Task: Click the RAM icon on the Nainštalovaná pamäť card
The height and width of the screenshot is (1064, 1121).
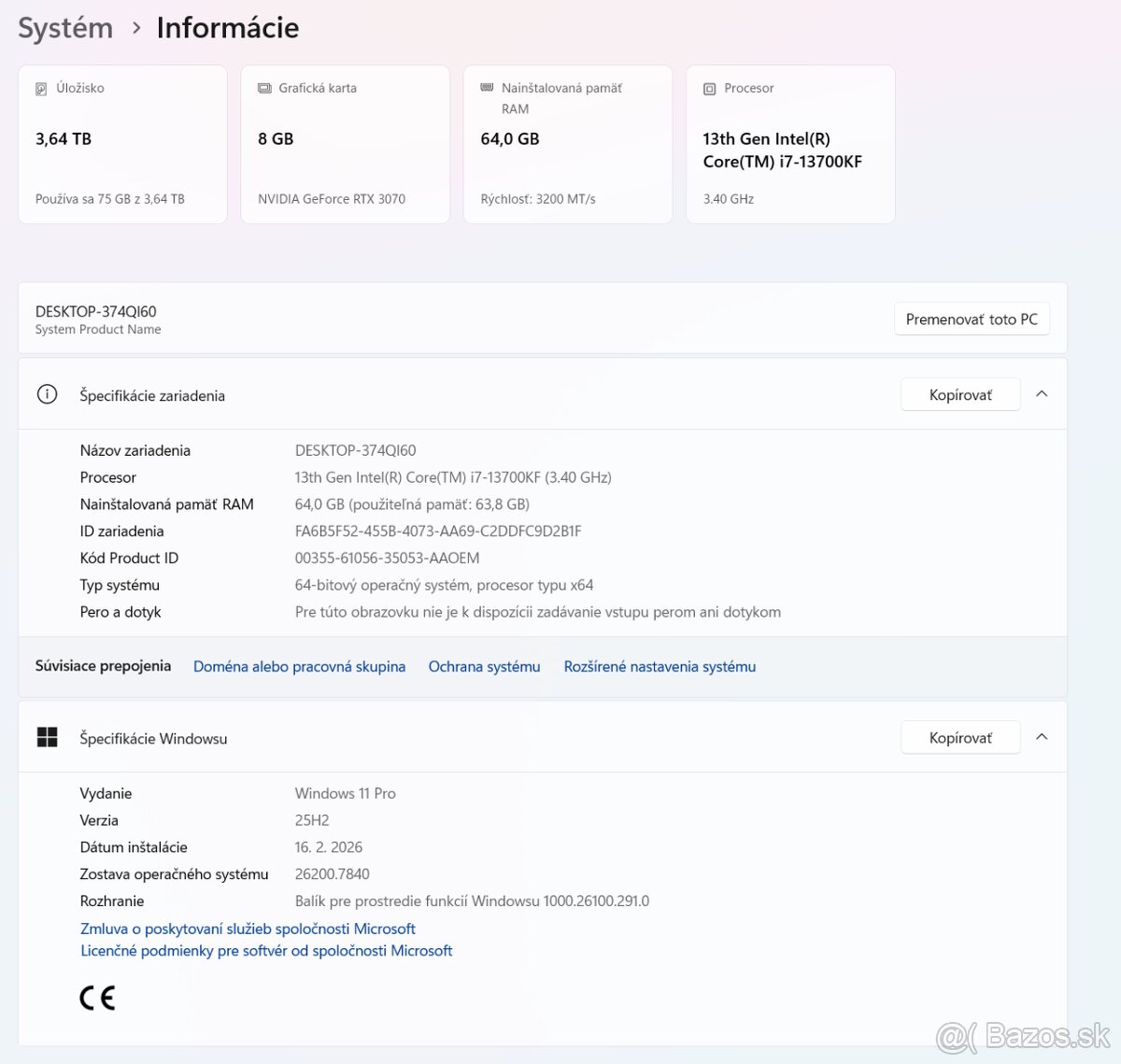Action: [487, 88]
